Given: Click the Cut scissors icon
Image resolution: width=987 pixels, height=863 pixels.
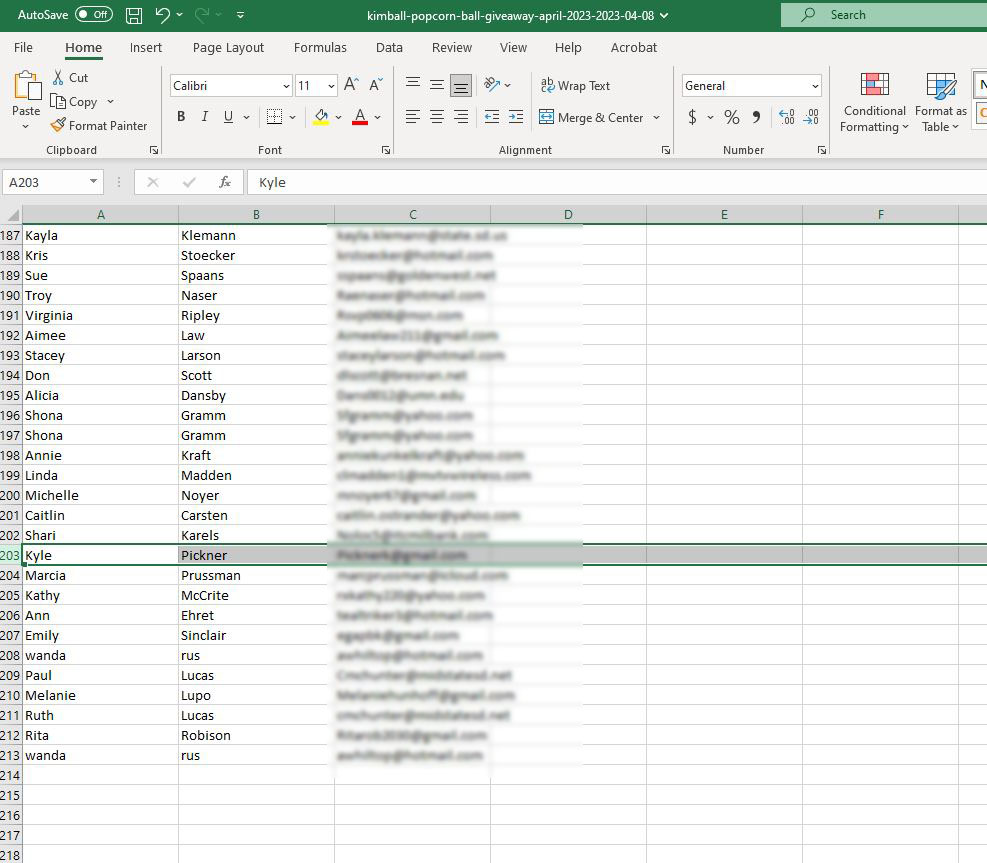Looking at the screenshot, I should pyautogui.click(x=59, y=77).
